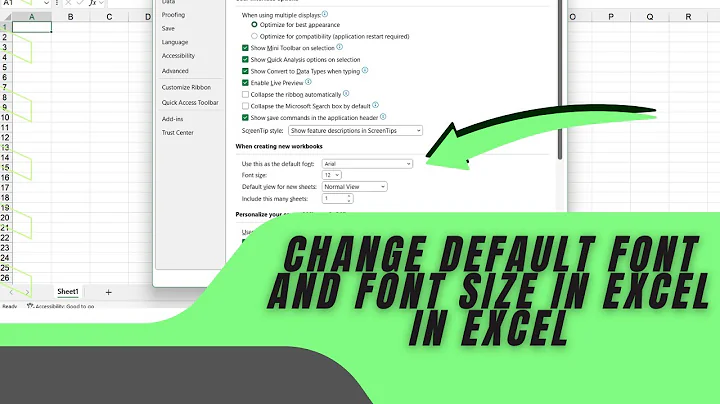Select column C header

[109, 17]
